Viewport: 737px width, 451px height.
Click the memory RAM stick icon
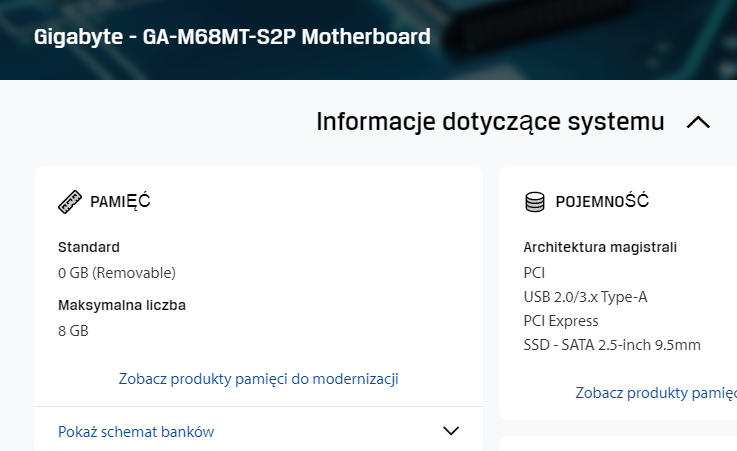pyautogui.click(x=70, y=202)
